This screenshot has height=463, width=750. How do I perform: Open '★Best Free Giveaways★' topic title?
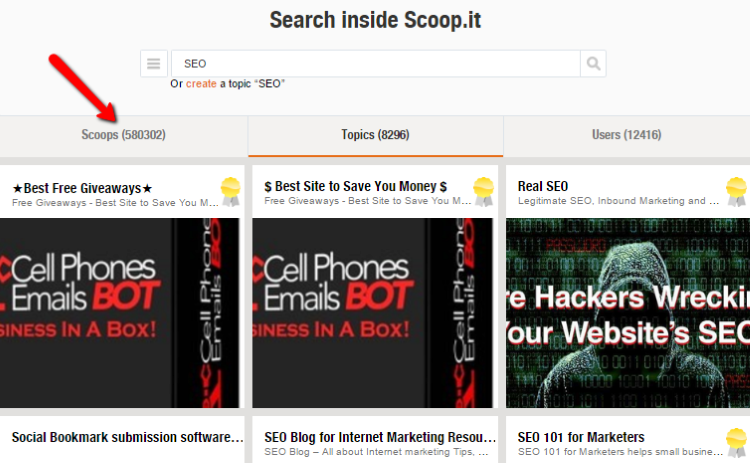pos(82,188)
